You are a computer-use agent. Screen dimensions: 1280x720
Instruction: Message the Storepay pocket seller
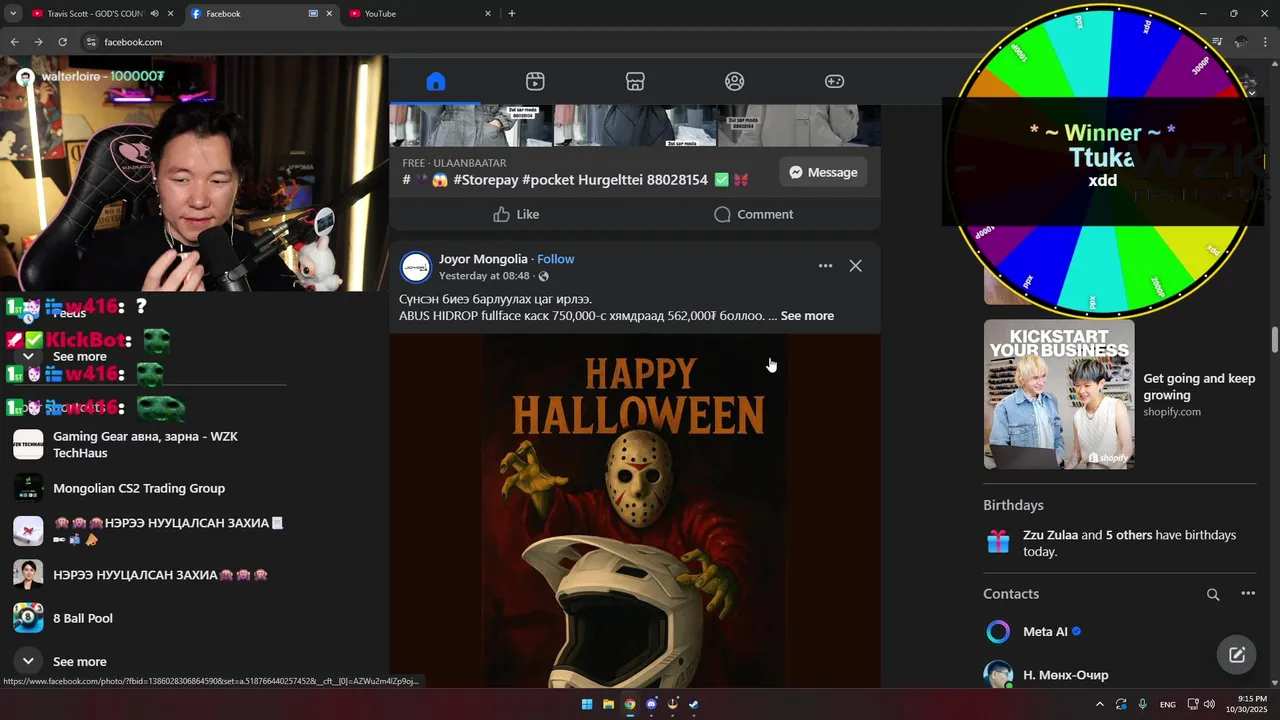tap(823, 172)
